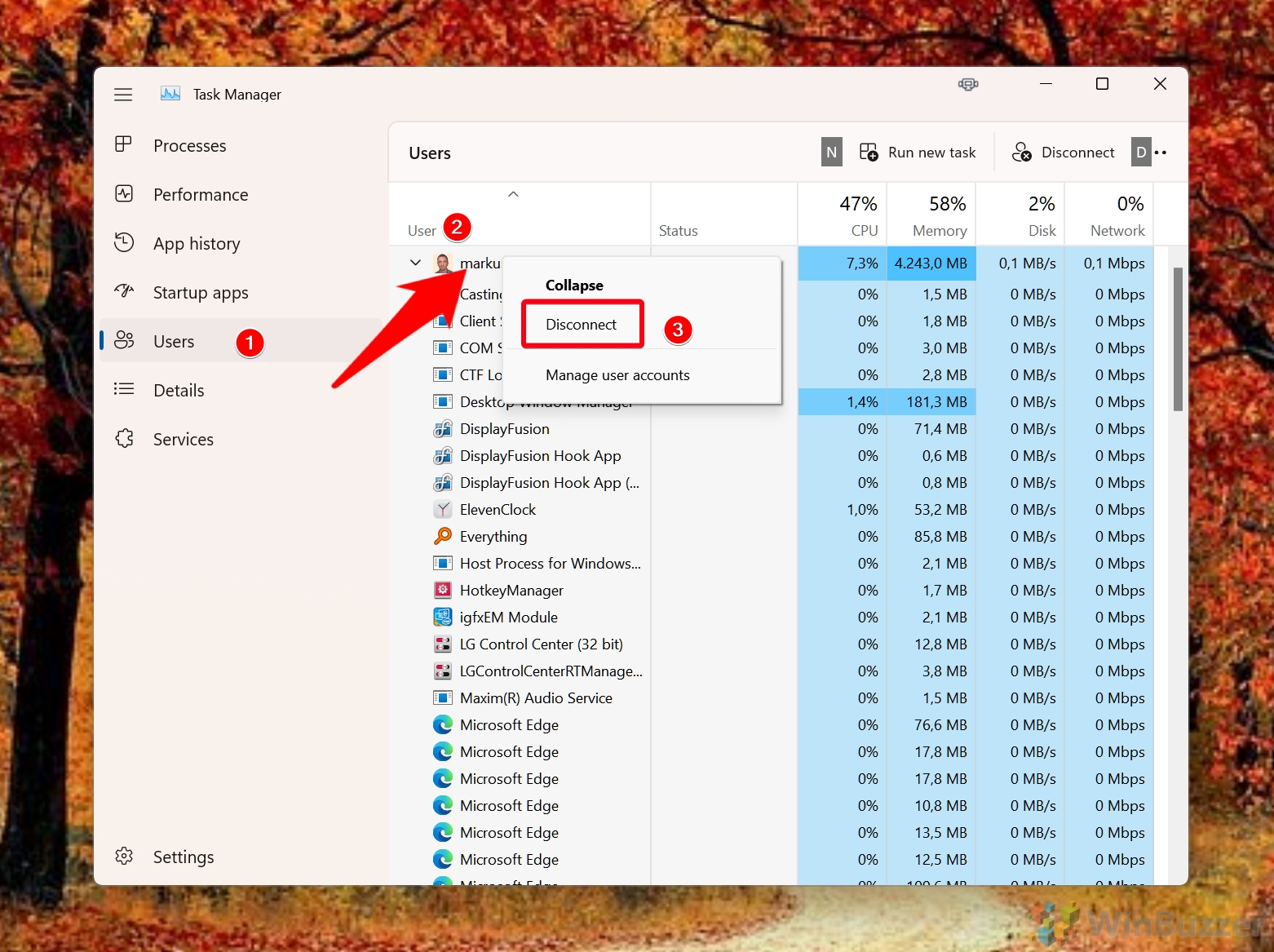Click the Details list icon
This screenshot has width=1274, height=952.
coord(124,389)
